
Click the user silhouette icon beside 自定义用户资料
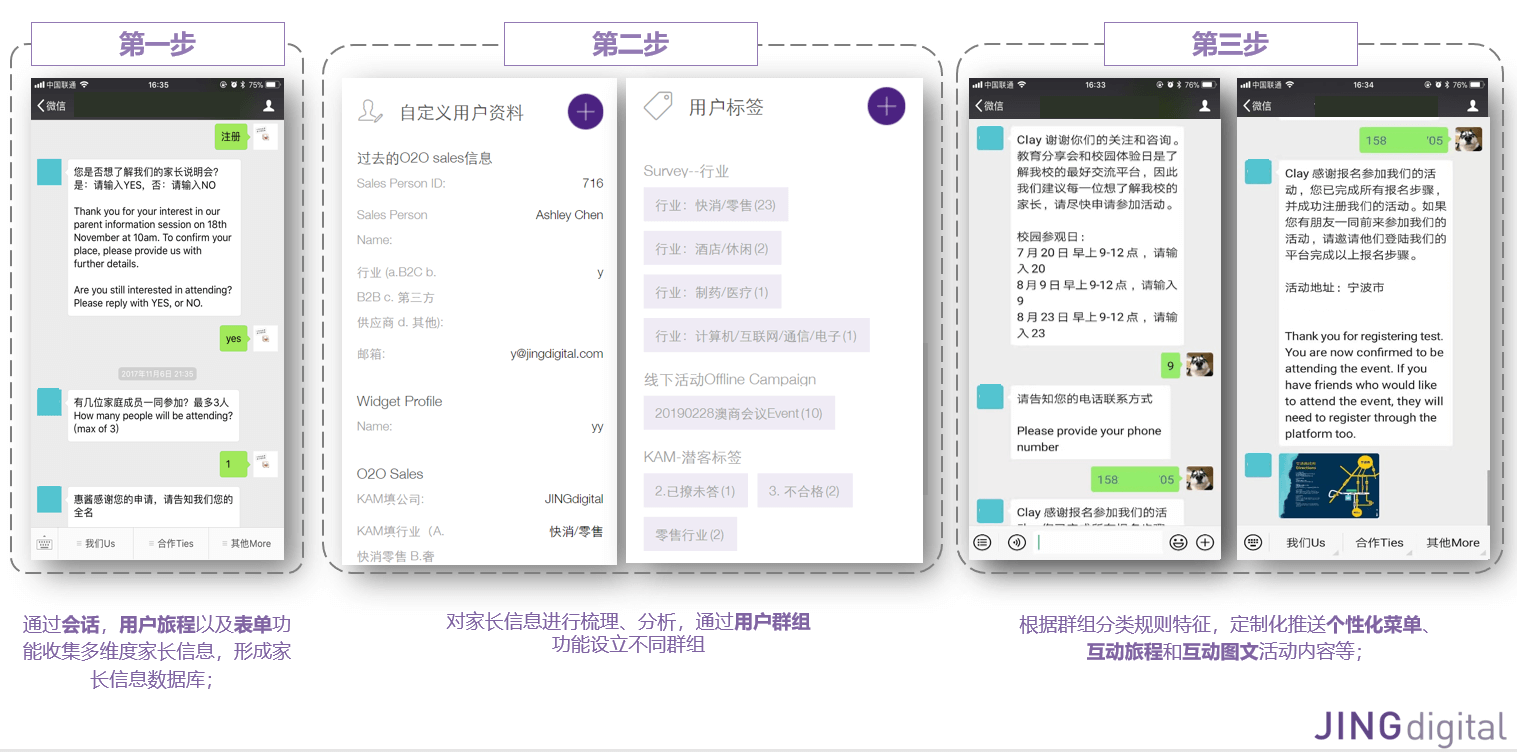[x=370, y=112]
